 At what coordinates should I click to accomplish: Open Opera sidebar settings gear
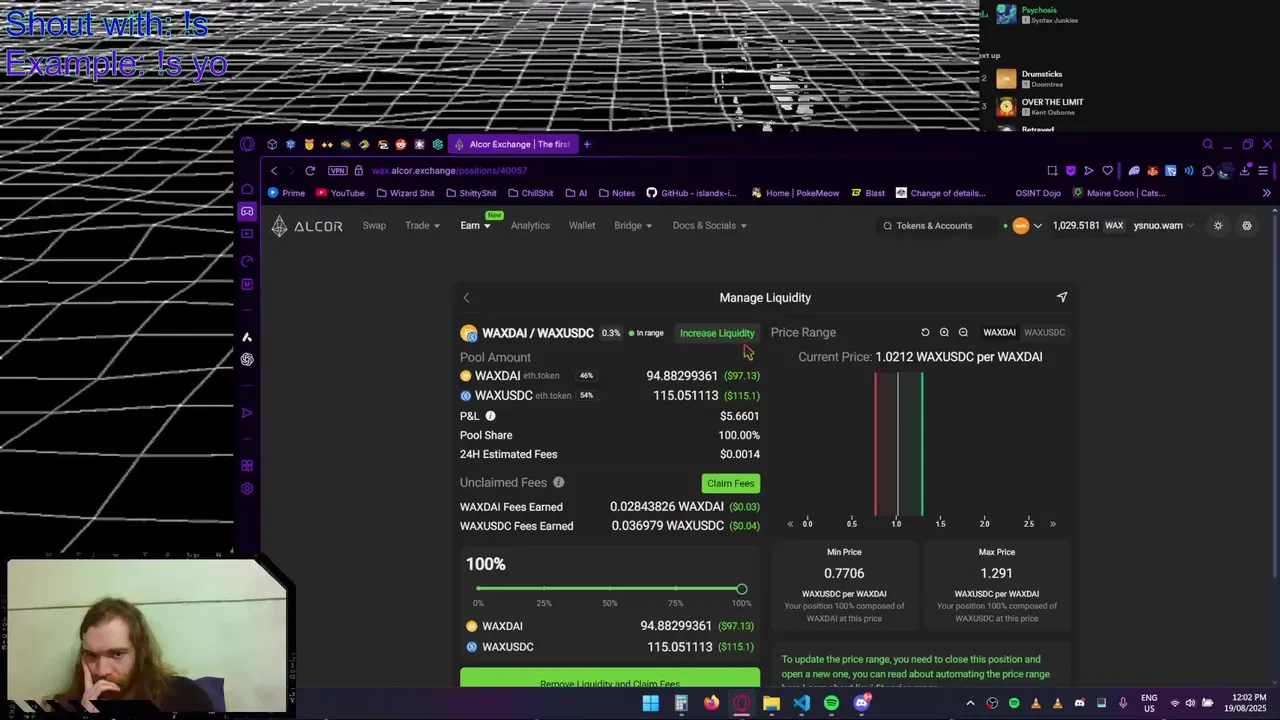247,488
